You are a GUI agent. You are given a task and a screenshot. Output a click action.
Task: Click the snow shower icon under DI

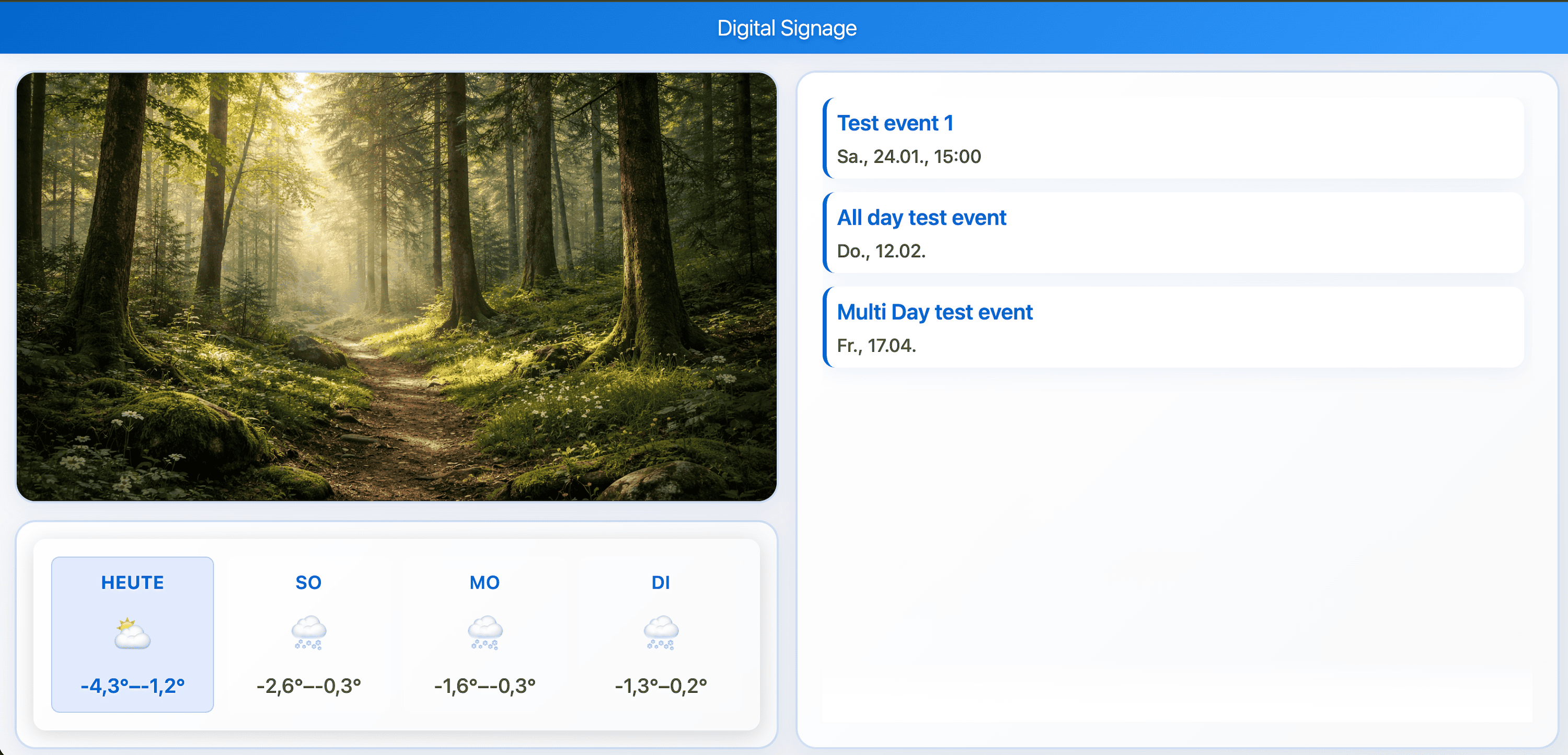pos(661,634)
